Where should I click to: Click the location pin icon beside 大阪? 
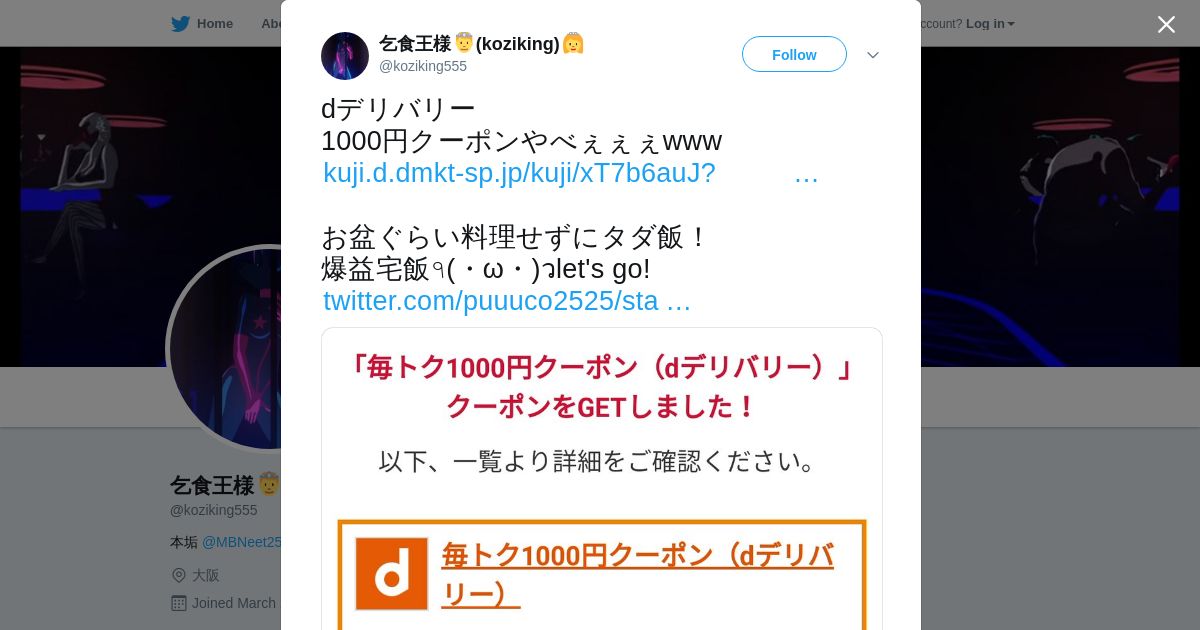pyautogui.click(x=179, y=575)
